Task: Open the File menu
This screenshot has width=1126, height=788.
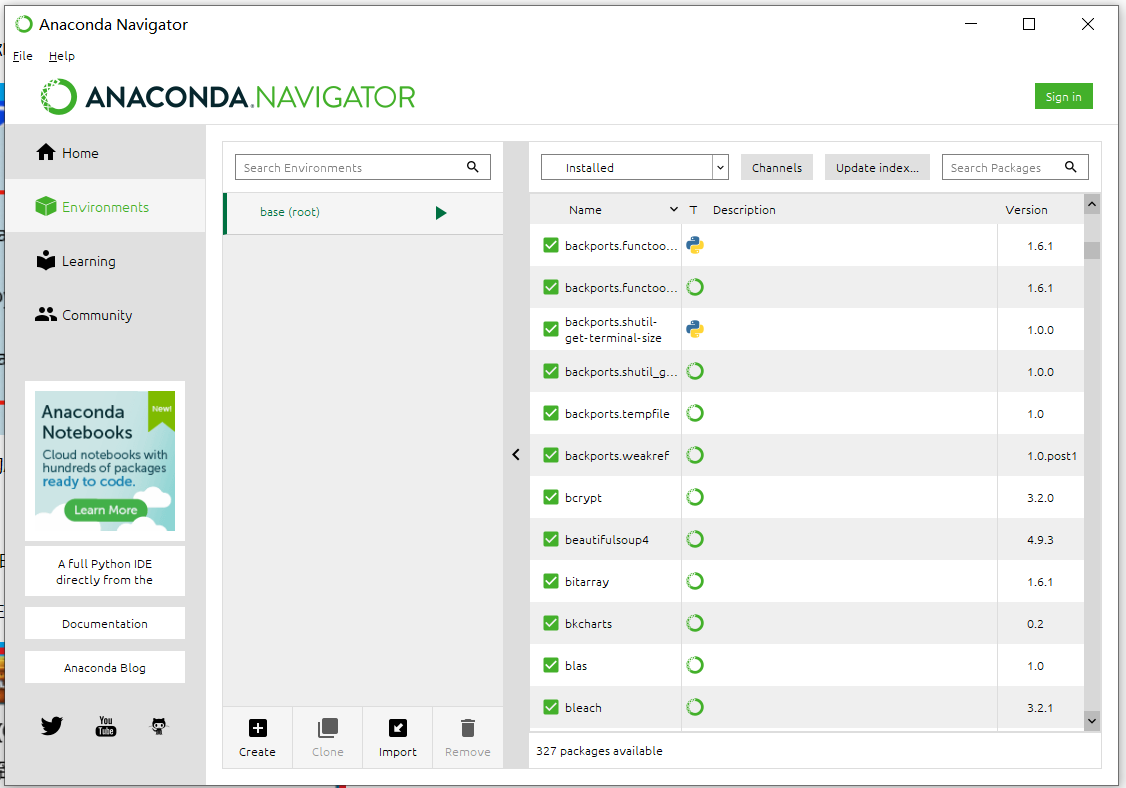Action: pos(22,55)
